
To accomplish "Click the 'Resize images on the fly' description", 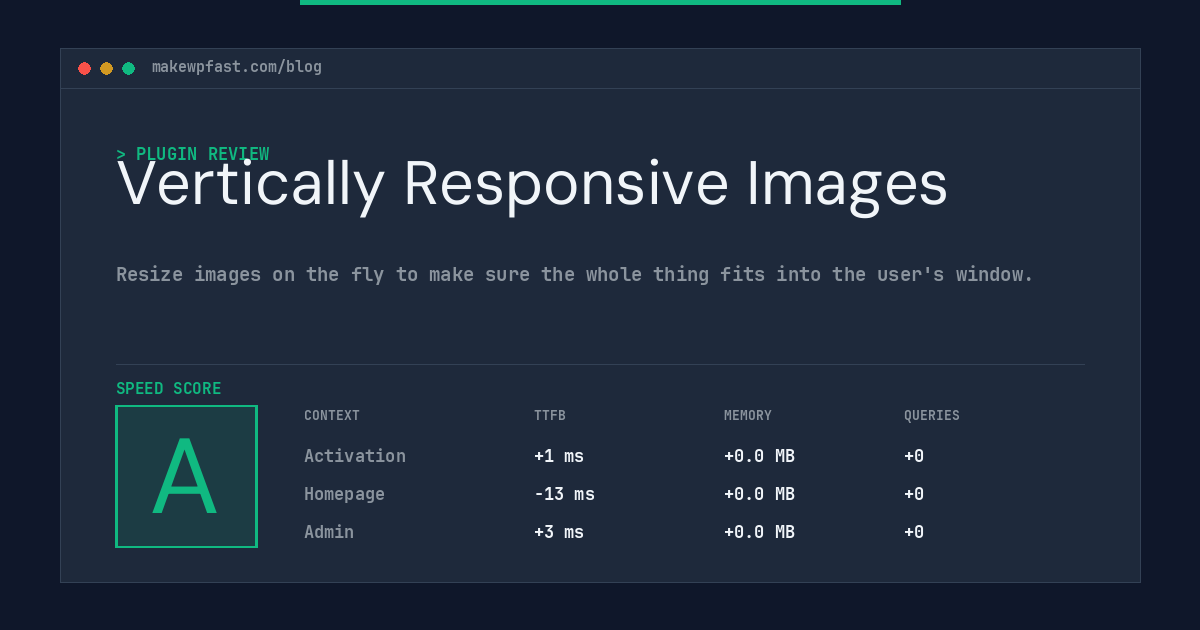I will coord(575,274).
